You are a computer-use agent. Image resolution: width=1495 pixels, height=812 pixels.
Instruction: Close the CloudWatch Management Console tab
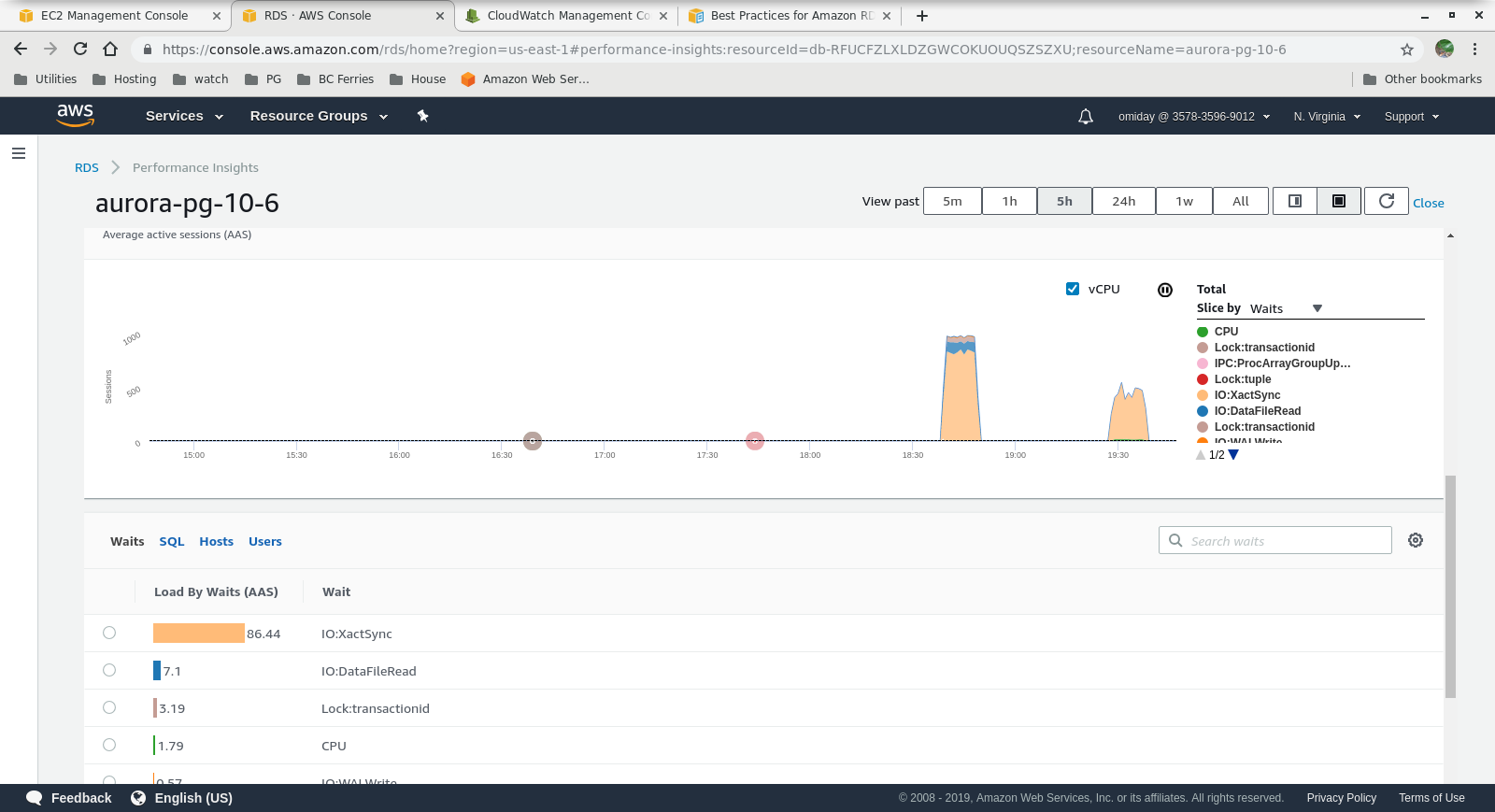coord(663,16)
